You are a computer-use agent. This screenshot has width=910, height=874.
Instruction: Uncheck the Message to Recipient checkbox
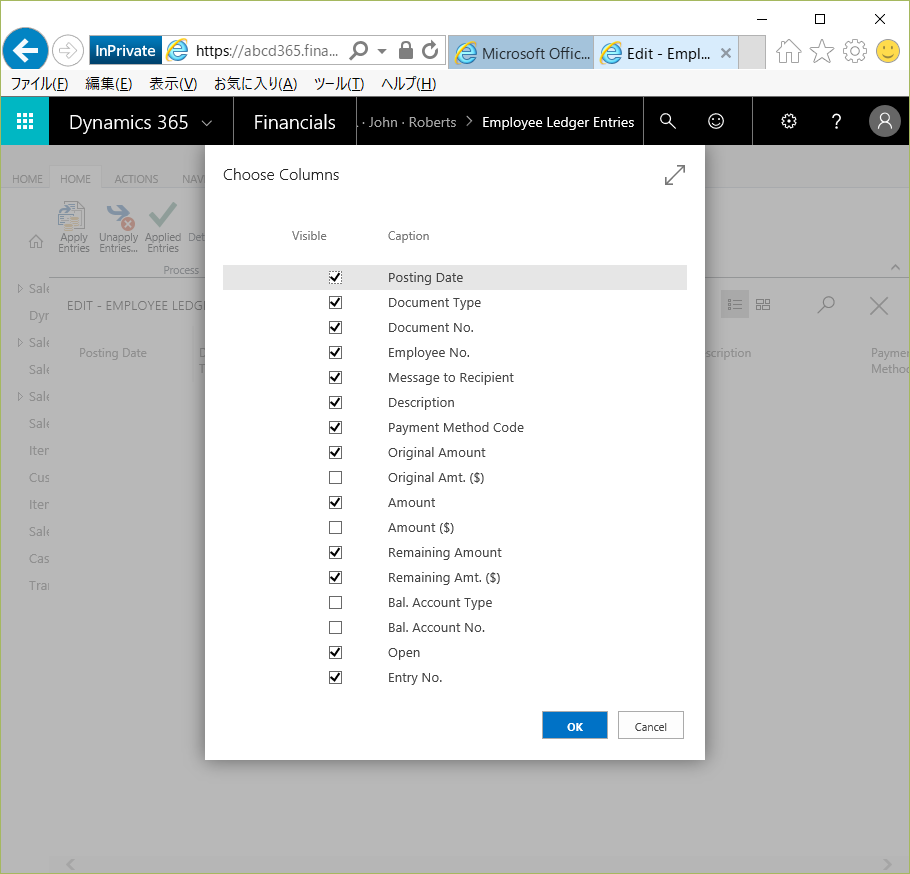click(x=335, y=377)
